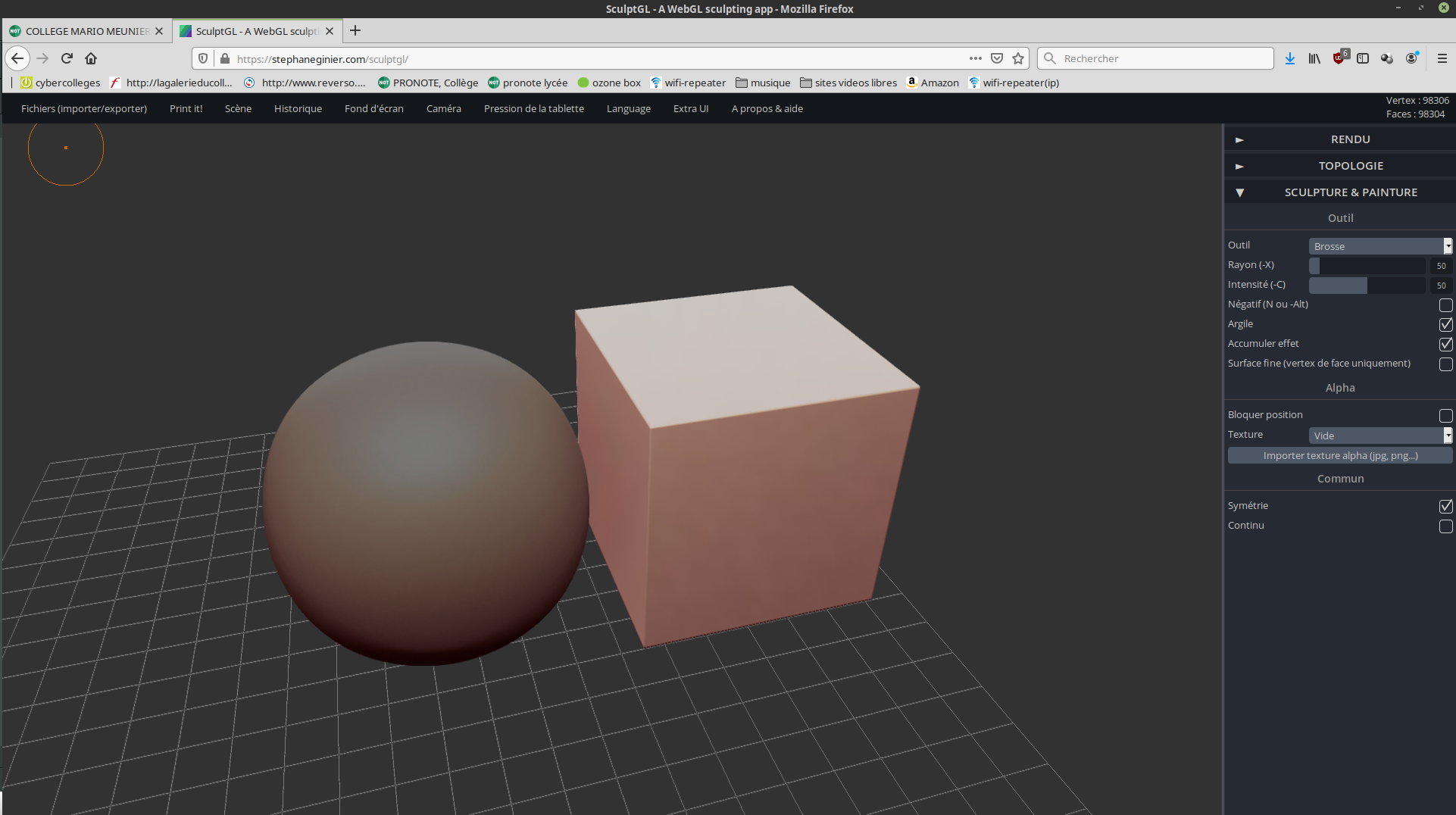This screenshot has width=1456, height=815.
Task: Uncheck Accumuler effet
Action: (x=1445, y=344)
